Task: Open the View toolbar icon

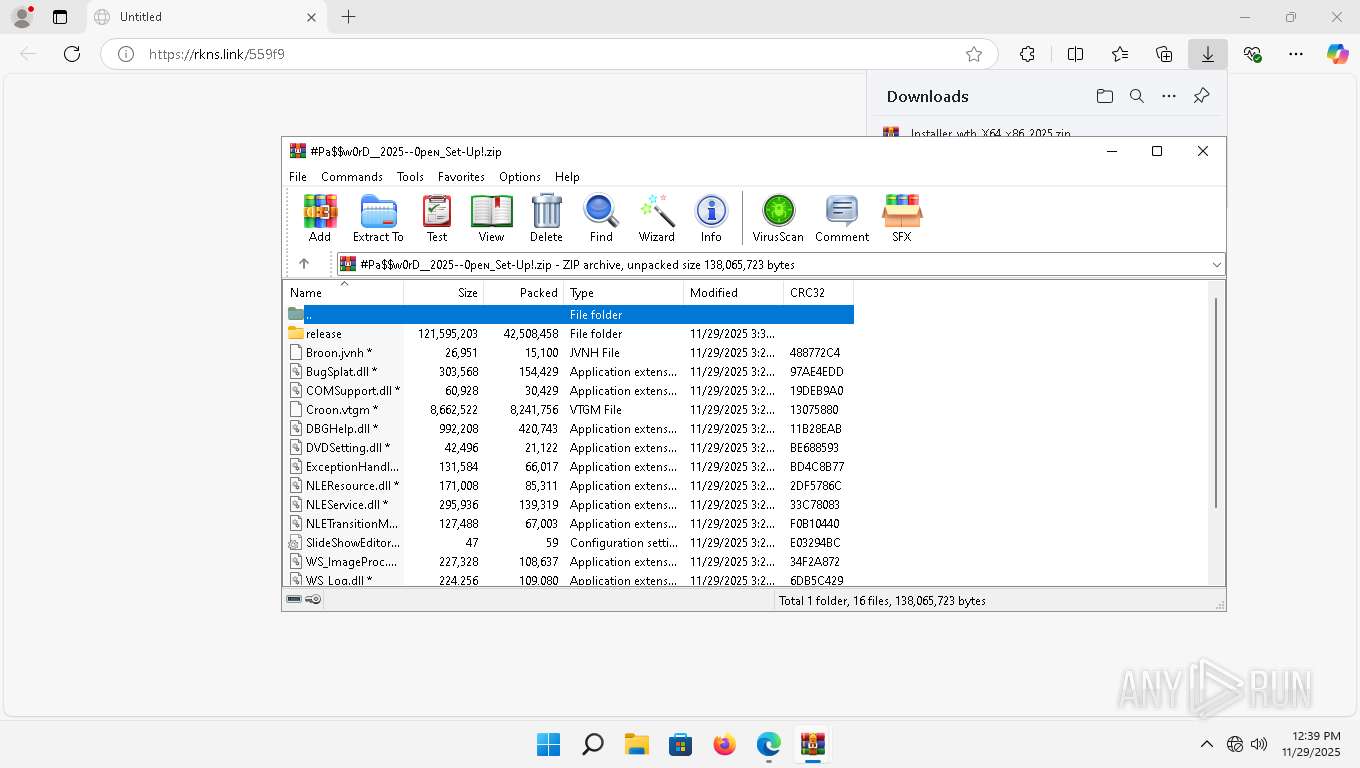Action: click(491, 218)
